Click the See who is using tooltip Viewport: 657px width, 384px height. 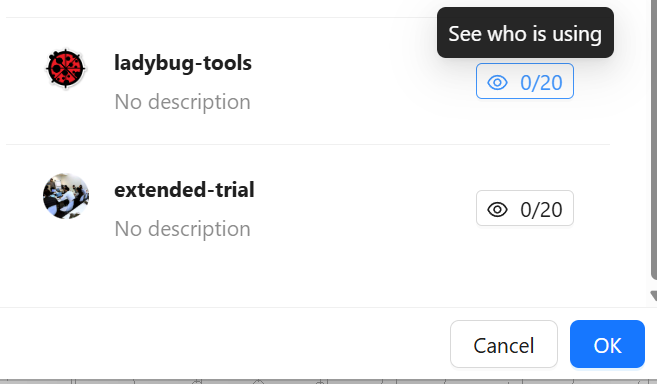tap(525, 33)
